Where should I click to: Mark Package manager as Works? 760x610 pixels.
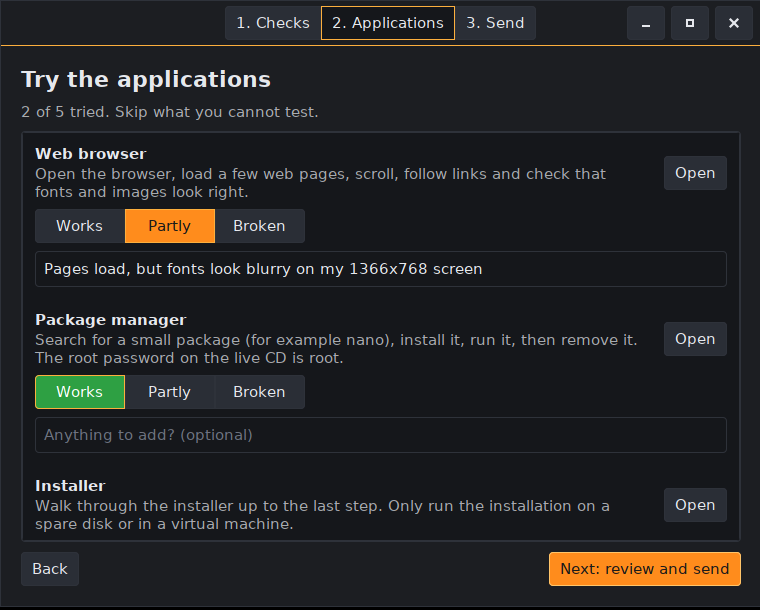tap(80, 392)
